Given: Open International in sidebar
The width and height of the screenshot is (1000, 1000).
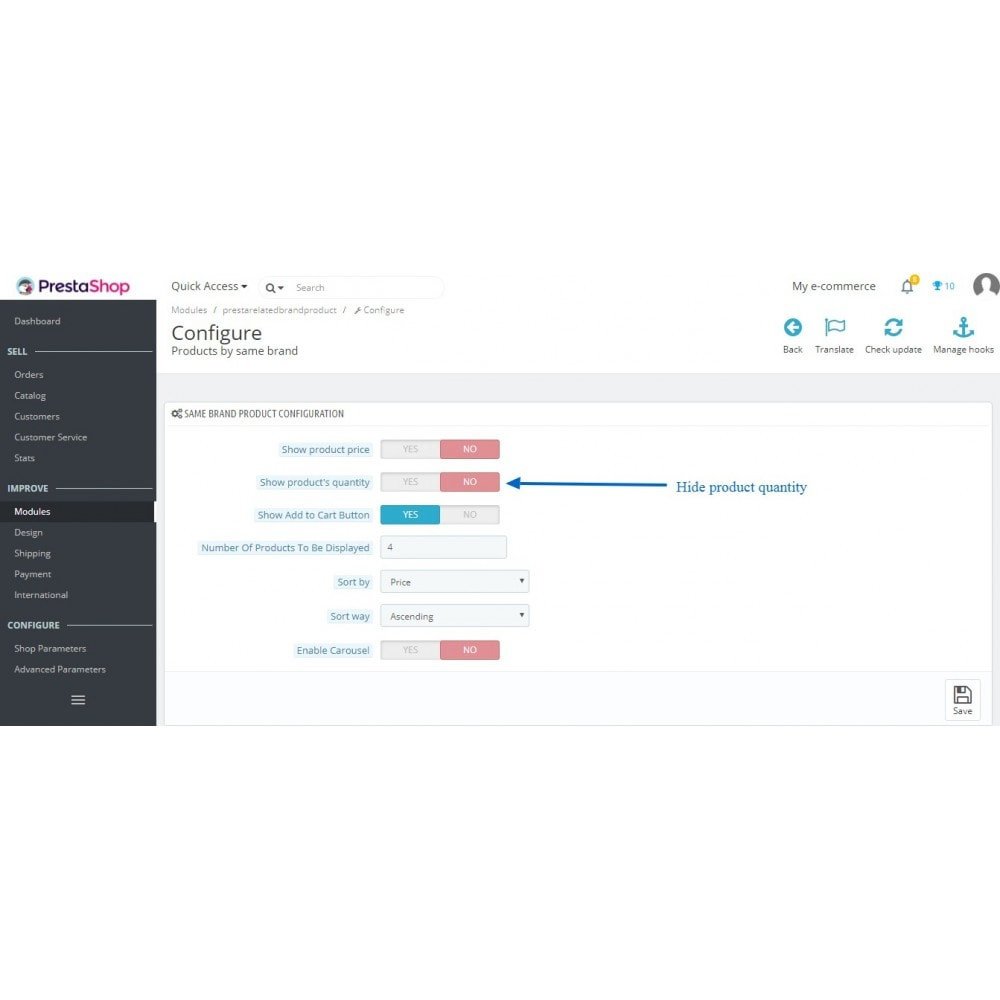Looking at the screenshot, I should 41,595.
